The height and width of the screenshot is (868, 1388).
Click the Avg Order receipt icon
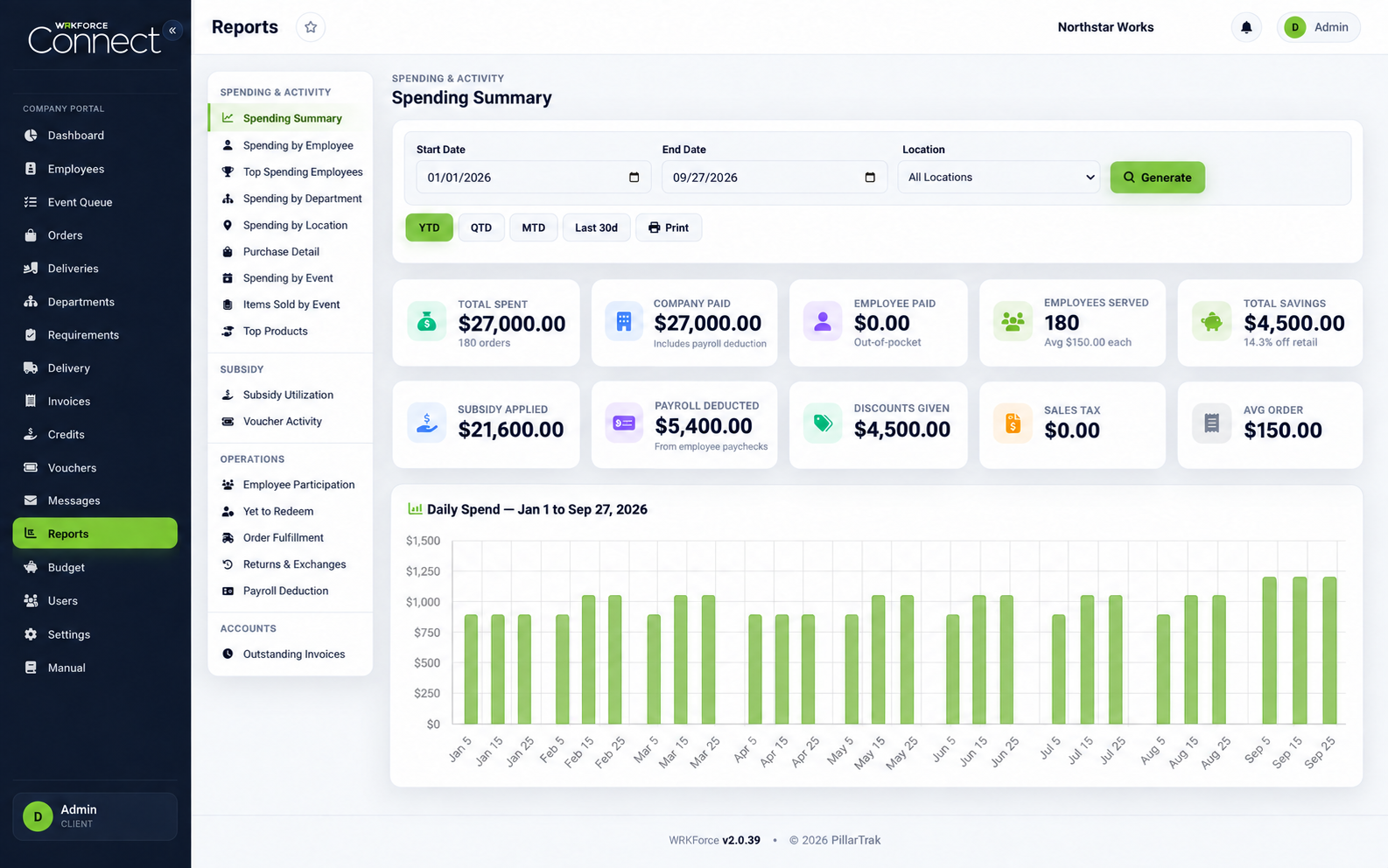click(1212, 423)
